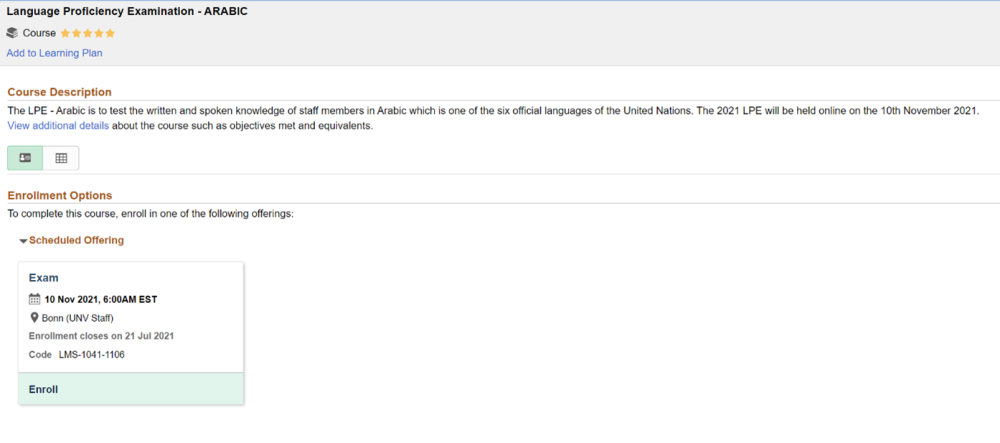The image size is (1000, 443).
Task: Click the course title Language Proficiency Examination
Action: pyautogui.click(x=127, y=11)
